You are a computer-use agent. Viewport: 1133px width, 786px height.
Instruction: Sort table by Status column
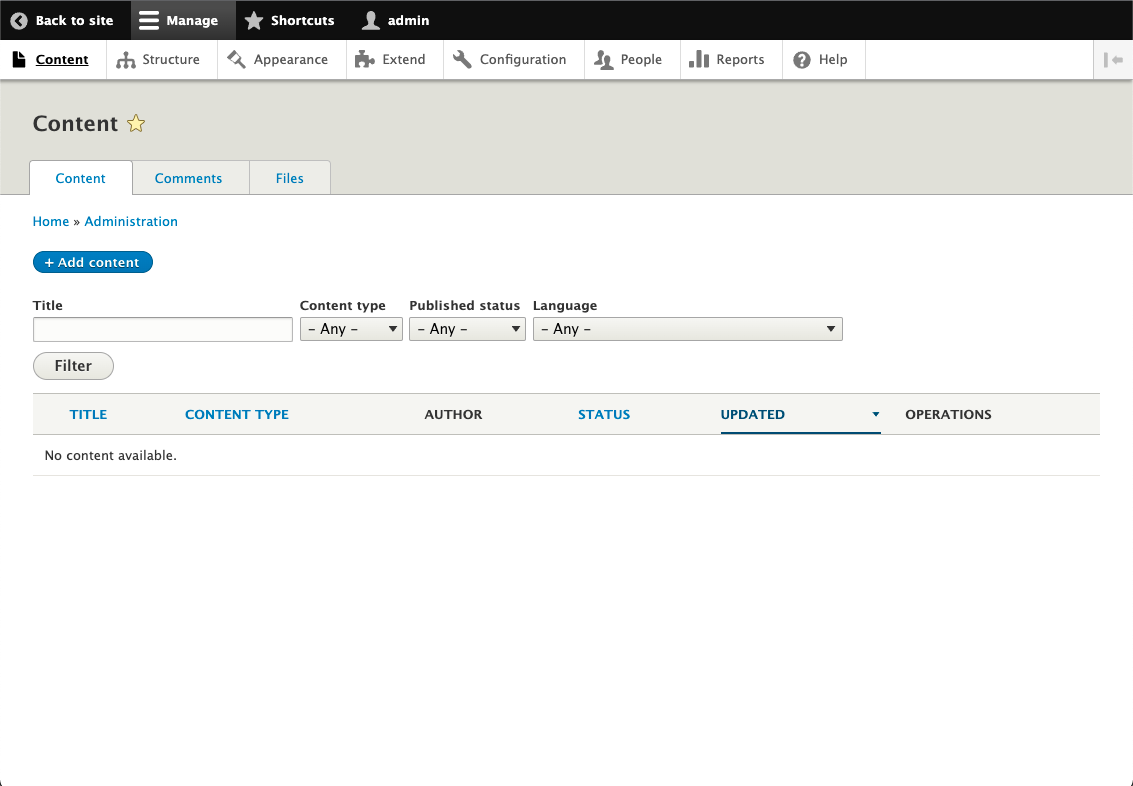[604, 415]
